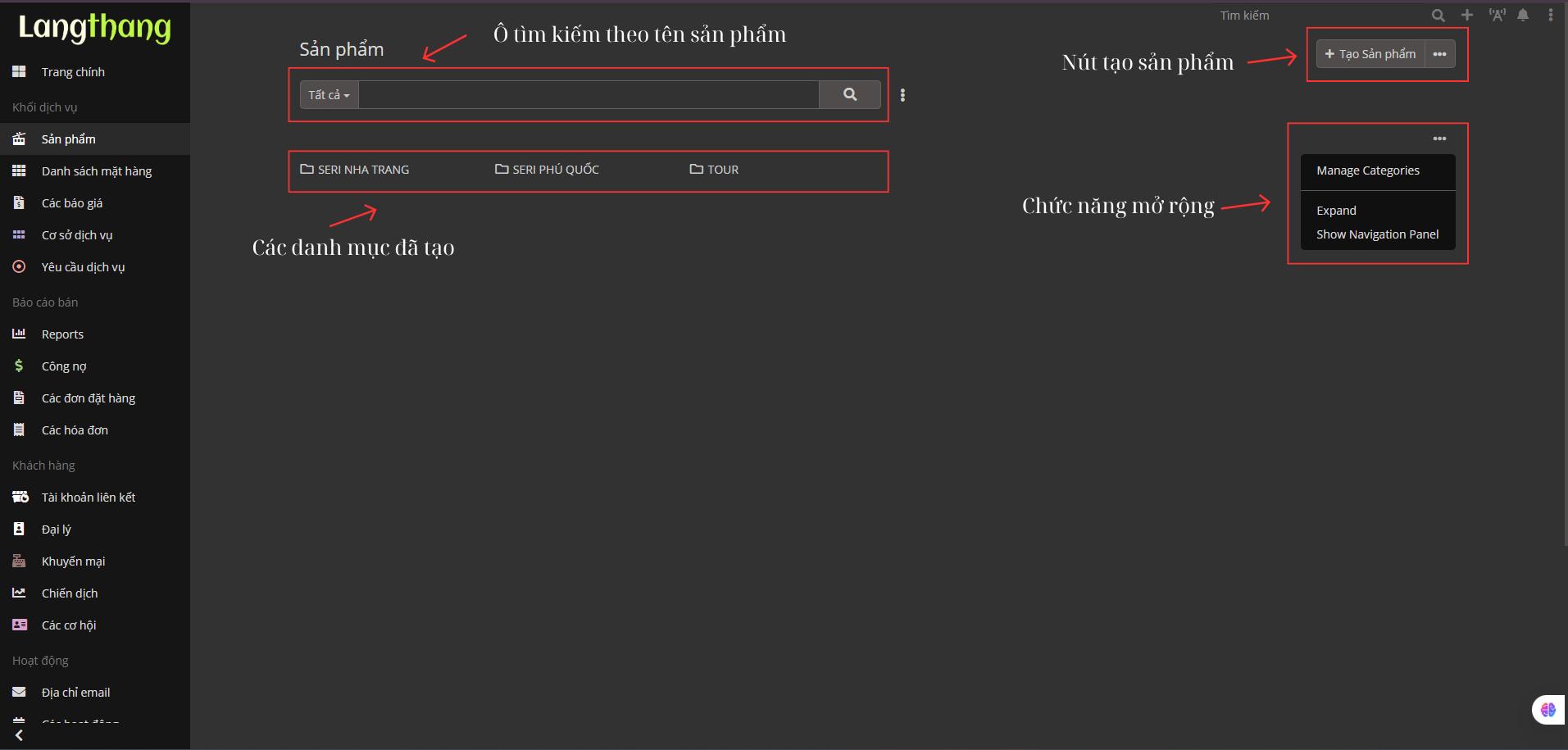Click the global search magnifier icon
This screenshot has width=1568, height=750.
click(1438, 16)
